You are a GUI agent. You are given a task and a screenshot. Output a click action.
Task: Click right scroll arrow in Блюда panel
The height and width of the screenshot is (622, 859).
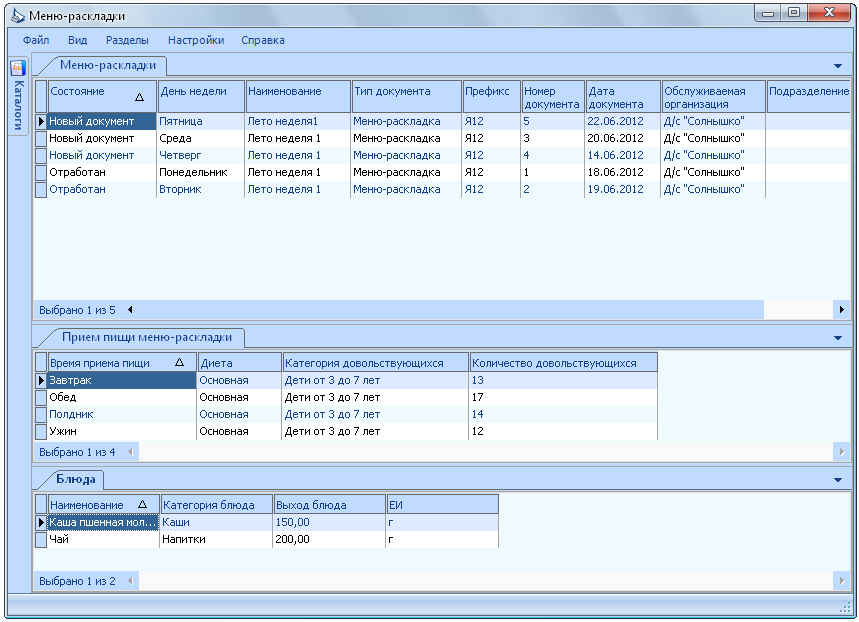[x=842, y=581]
